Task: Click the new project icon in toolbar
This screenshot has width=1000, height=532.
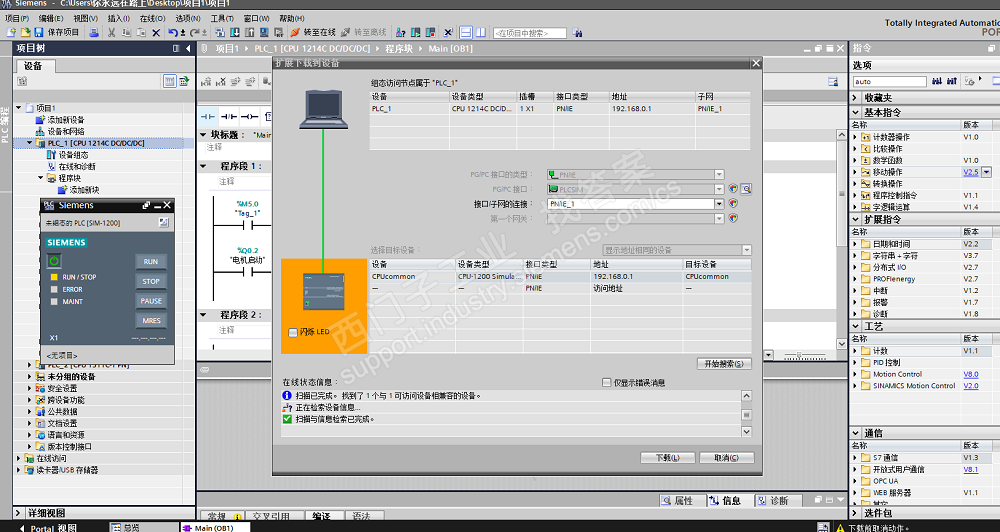Action: (11, 33)
